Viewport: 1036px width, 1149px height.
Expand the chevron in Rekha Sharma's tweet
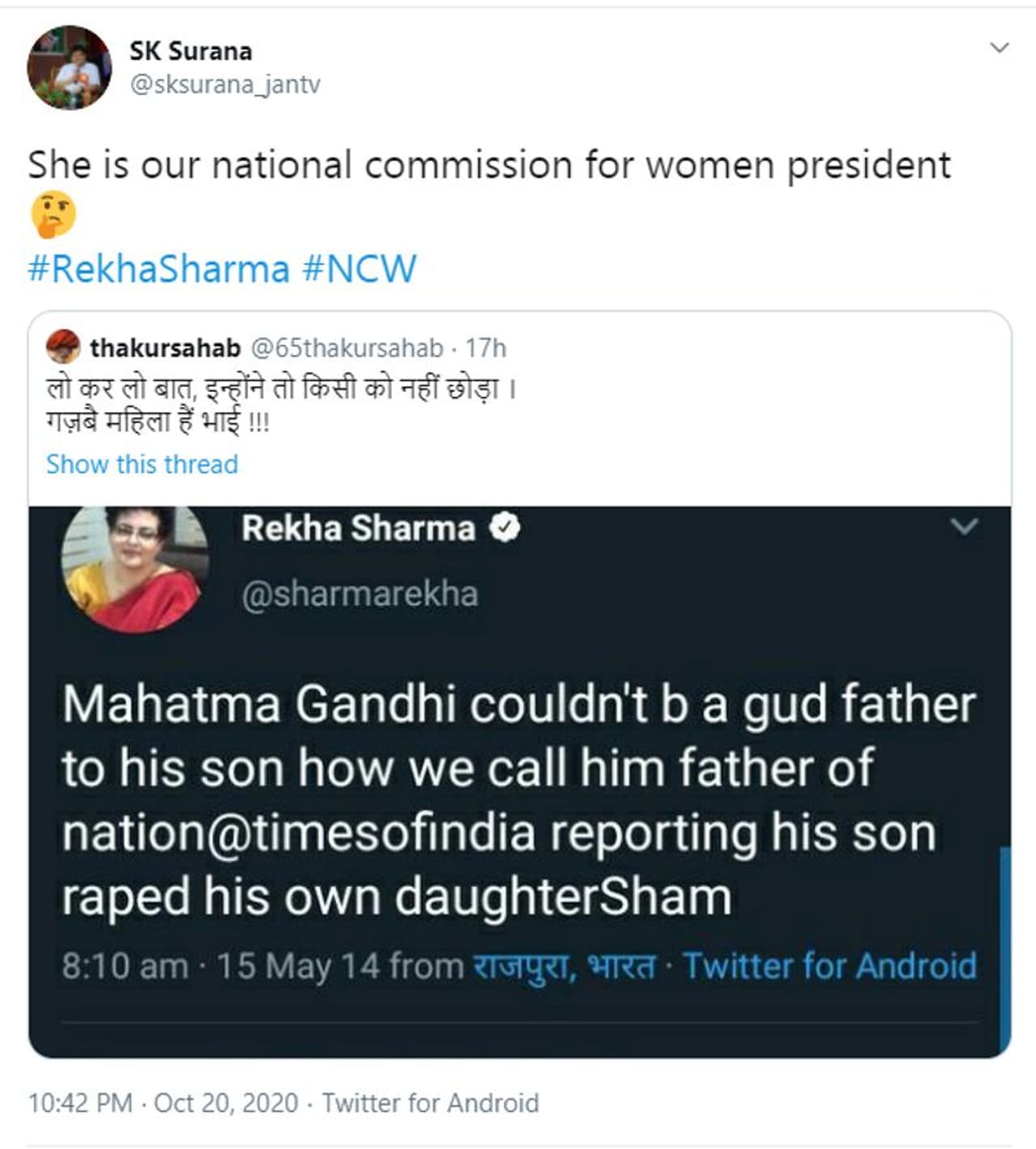(x=964, y=527)
